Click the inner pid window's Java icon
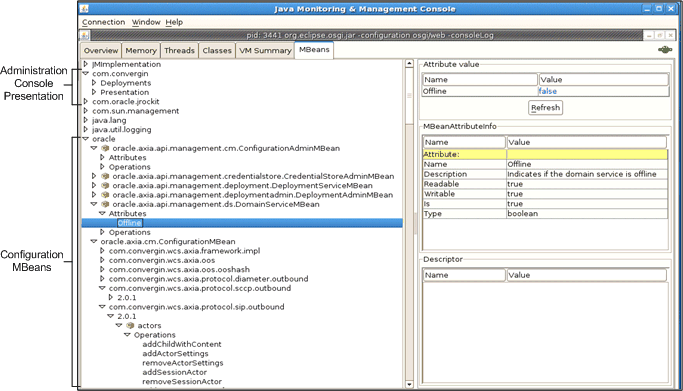This screenshot has width=683, height=391. (85, 35)
